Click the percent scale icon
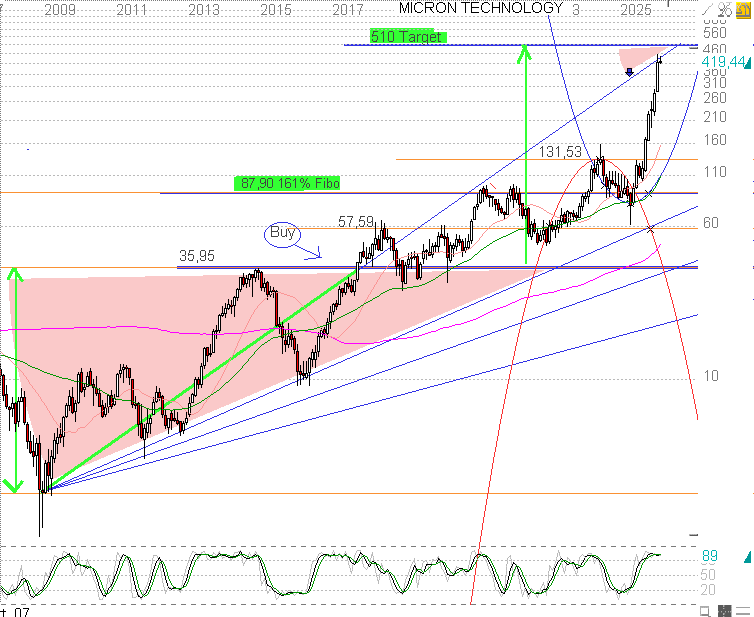754x617 pixels. 726,7
